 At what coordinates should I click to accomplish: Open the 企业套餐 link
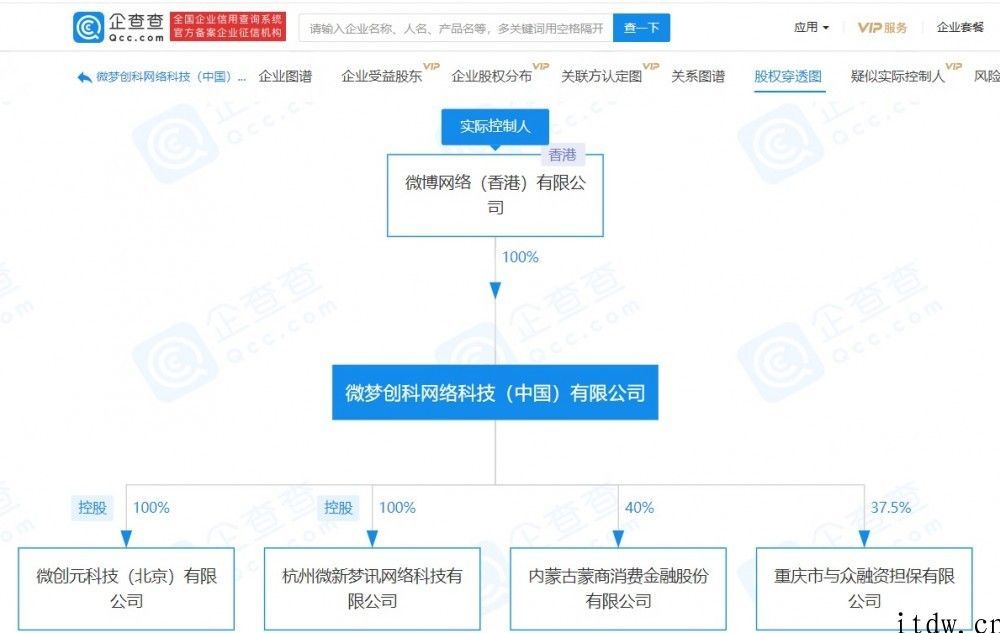[958, 27]
